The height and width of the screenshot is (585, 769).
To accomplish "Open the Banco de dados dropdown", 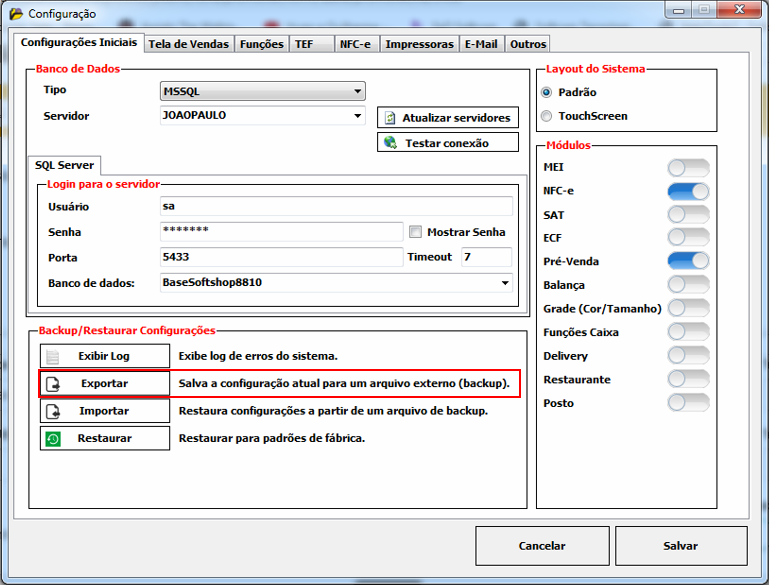I will point(505,283).
